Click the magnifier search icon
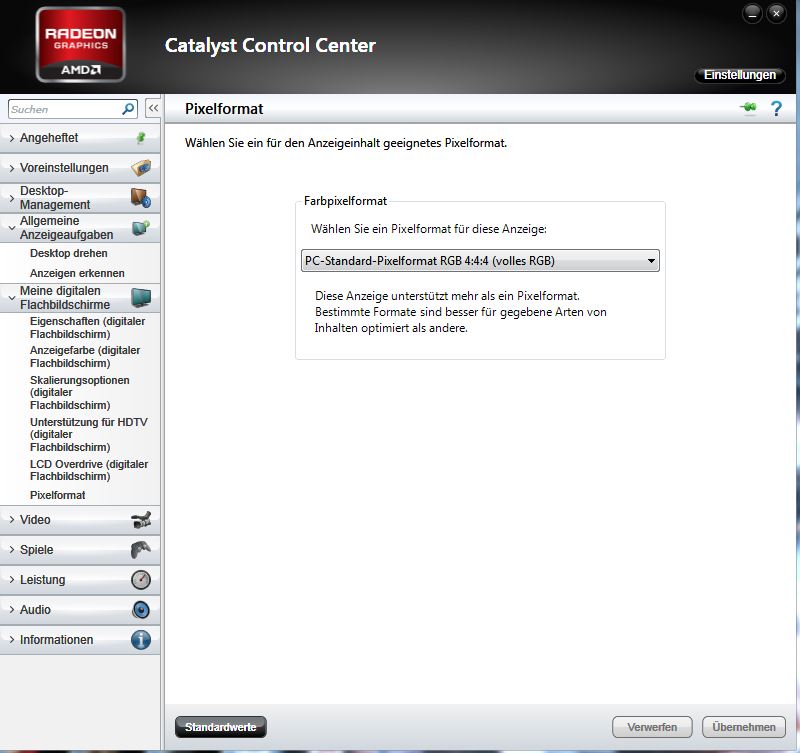Image resolution: width=800 pixels, height=753 pixels. coord(128,109)
